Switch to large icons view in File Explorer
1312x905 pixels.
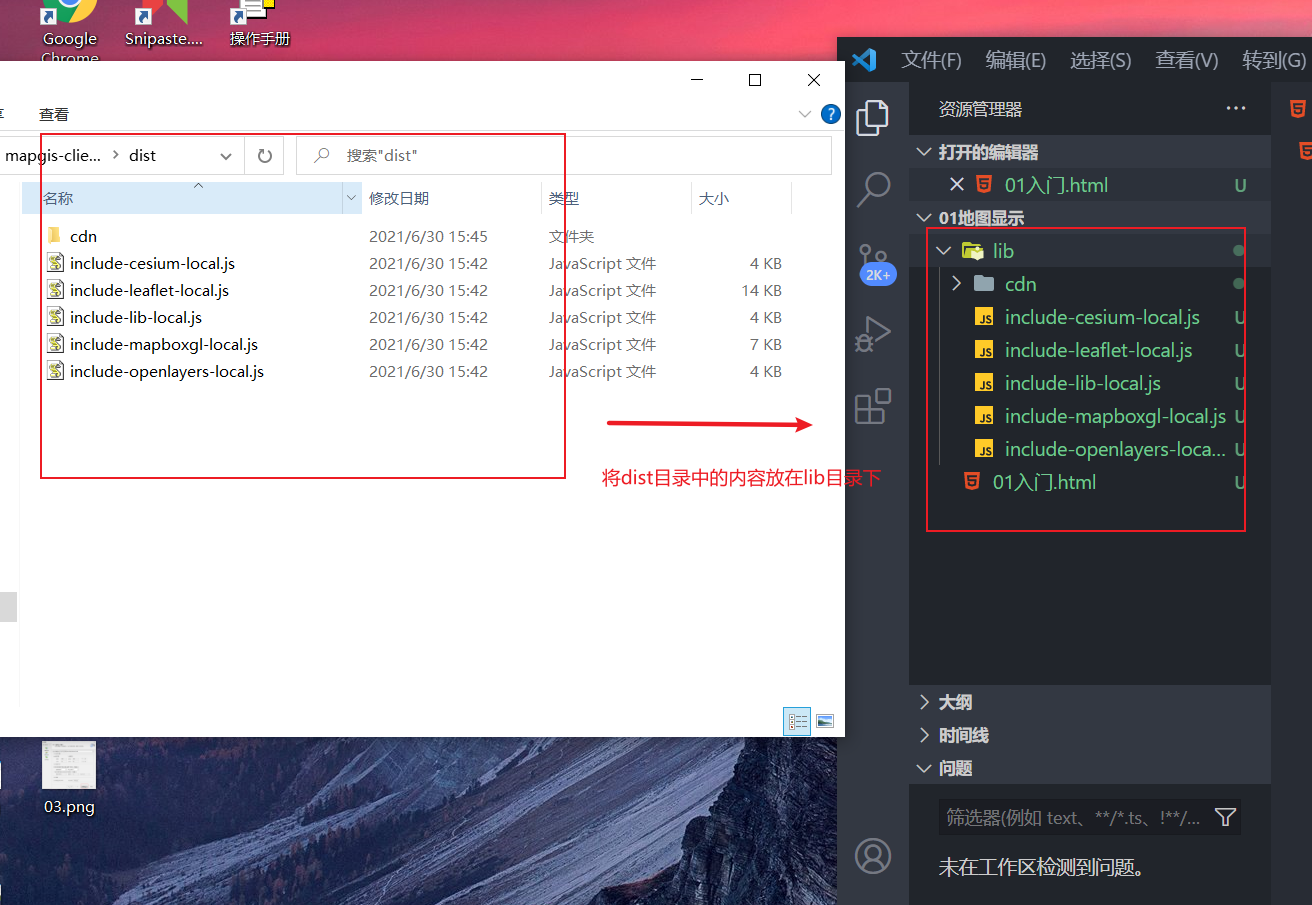click(x=825, y=721)
